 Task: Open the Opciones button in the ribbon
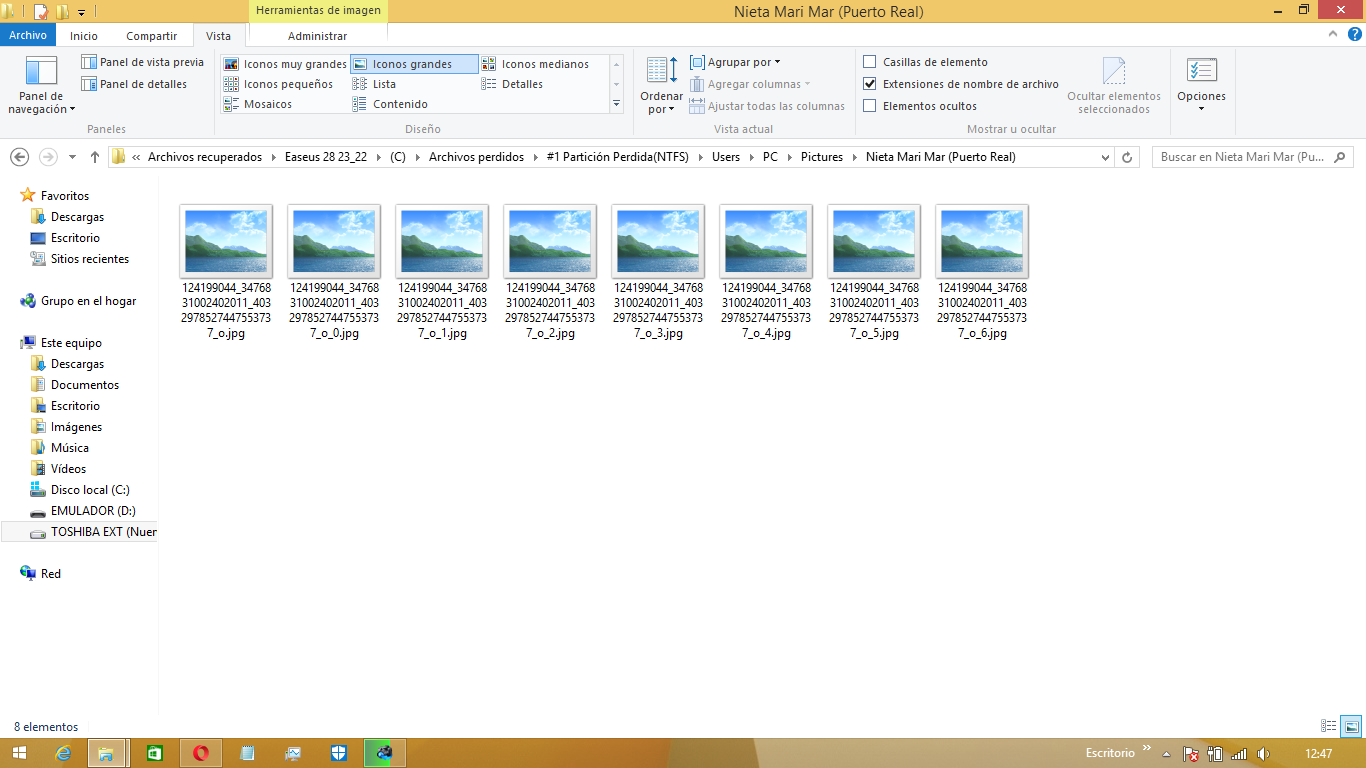pos(1201,86)
